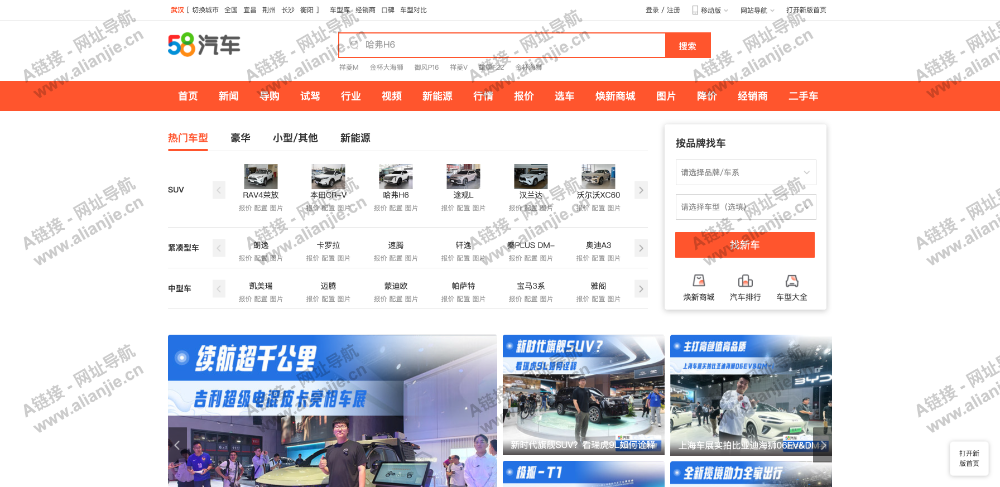Open the 请选择车型(选填) dropdown

tap(746, 207)
